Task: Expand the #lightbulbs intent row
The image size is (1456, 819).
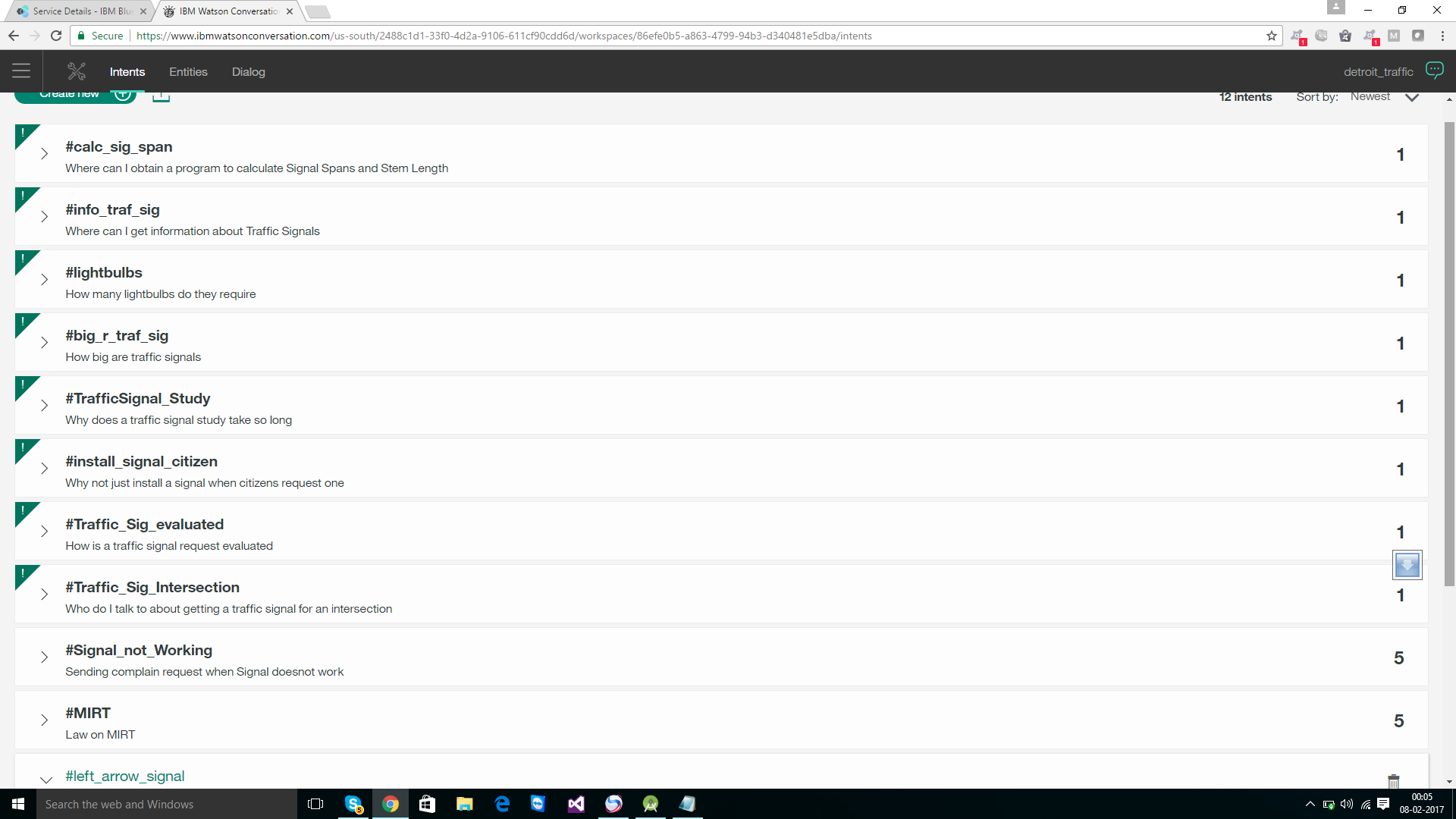Action: coord(44,280)
